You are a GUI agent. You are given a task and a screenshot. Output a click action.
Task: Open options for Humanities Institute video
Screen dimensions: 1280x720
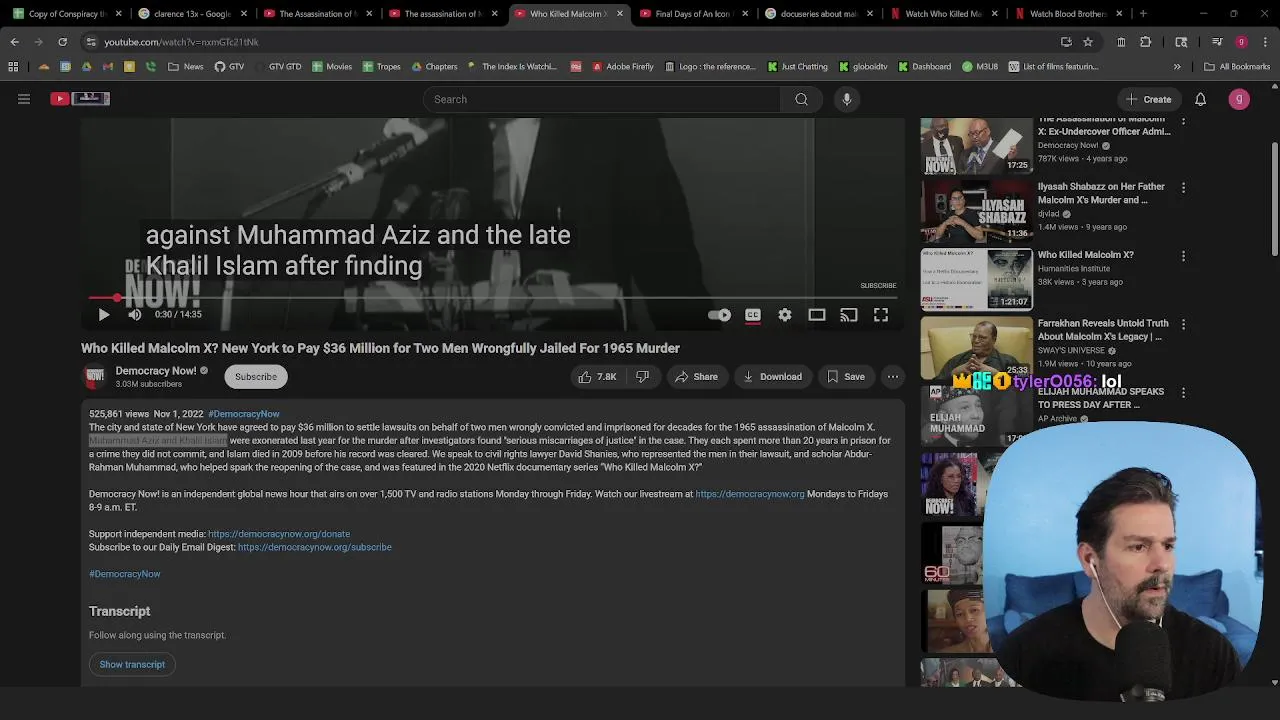(x=1184, y=256)
